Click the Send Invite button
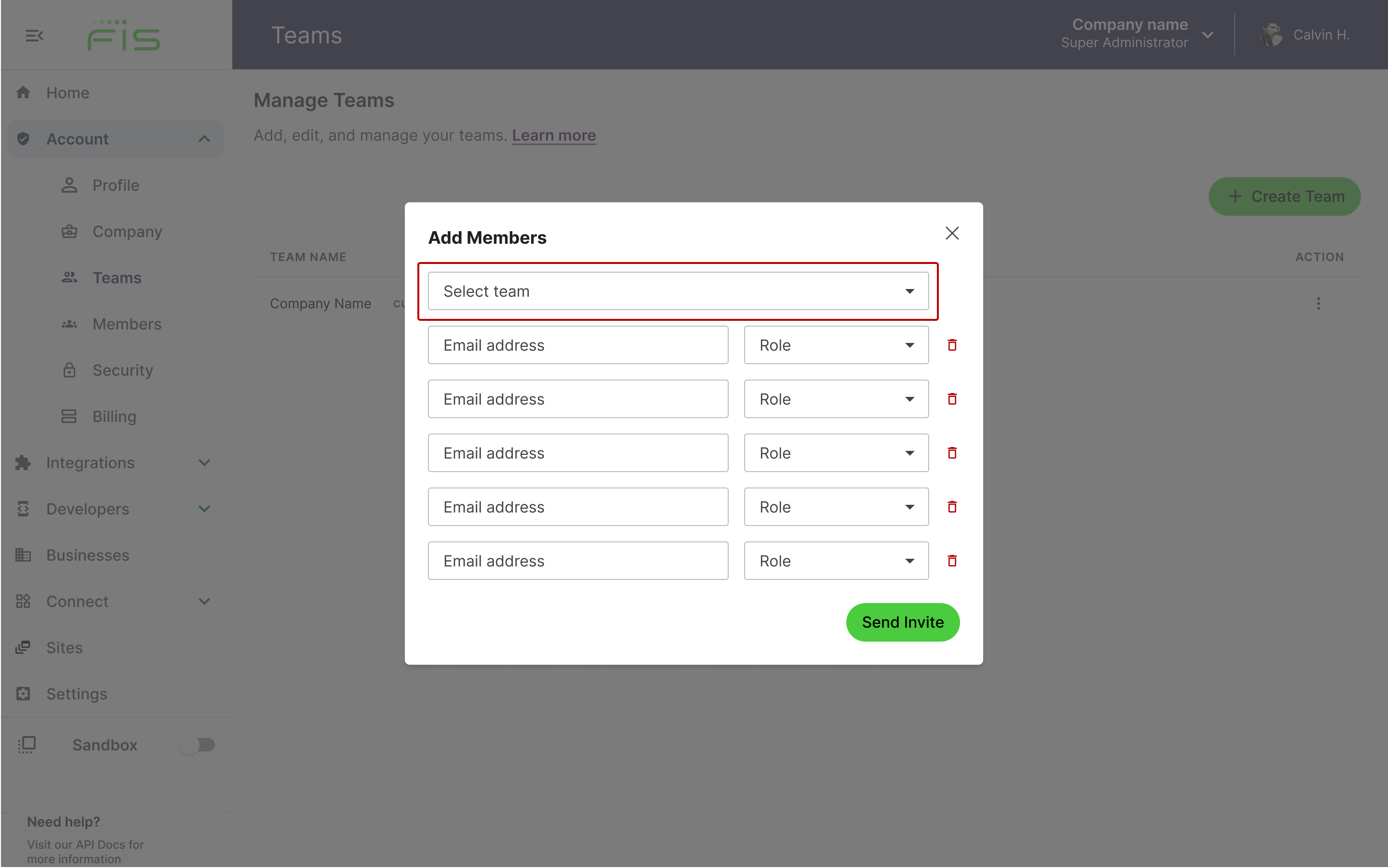Screen dimensions: 1388x868 902,622
